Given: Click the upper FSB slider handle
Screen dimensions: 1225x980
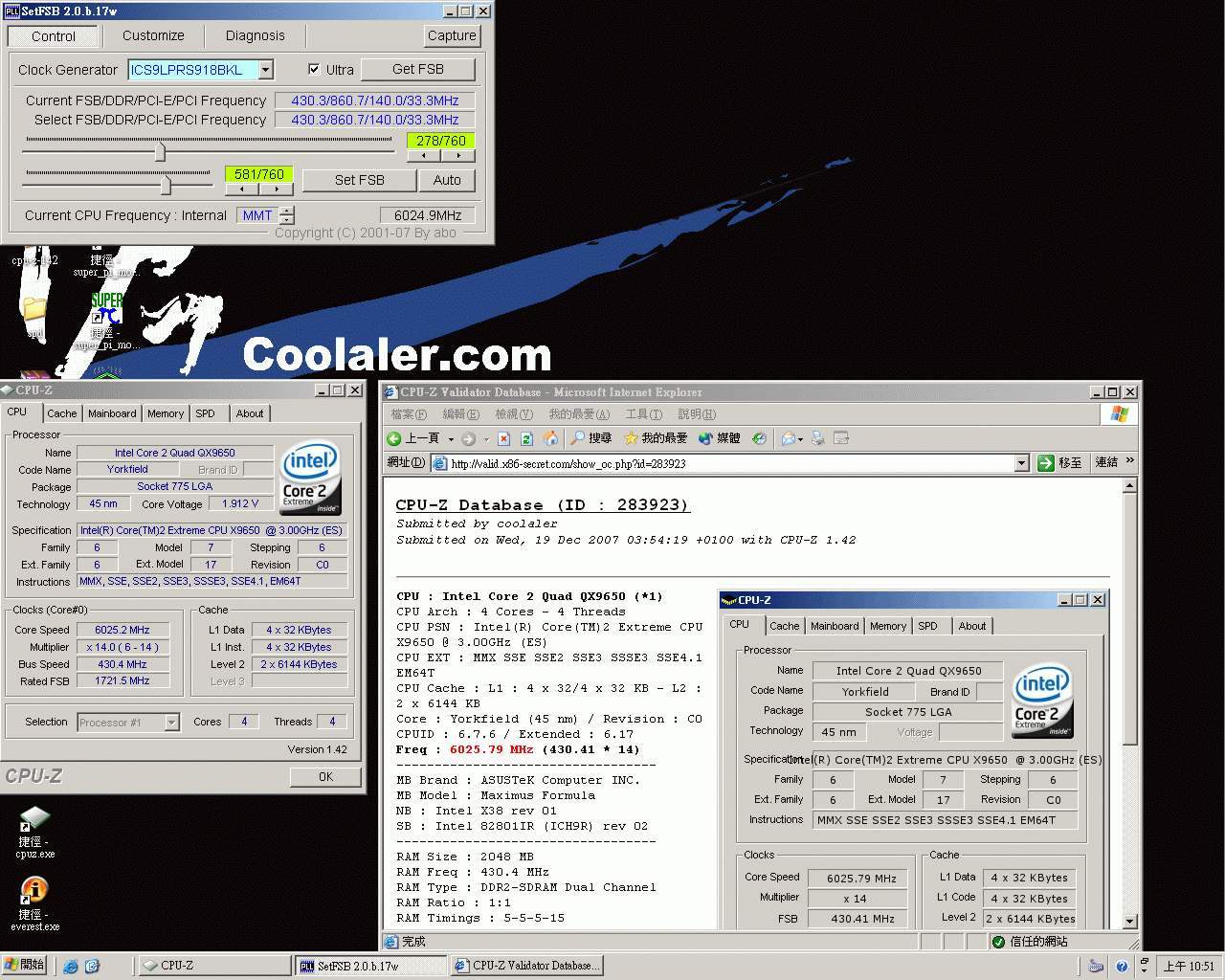Looking at the screenshot, I should click(160, 151).
